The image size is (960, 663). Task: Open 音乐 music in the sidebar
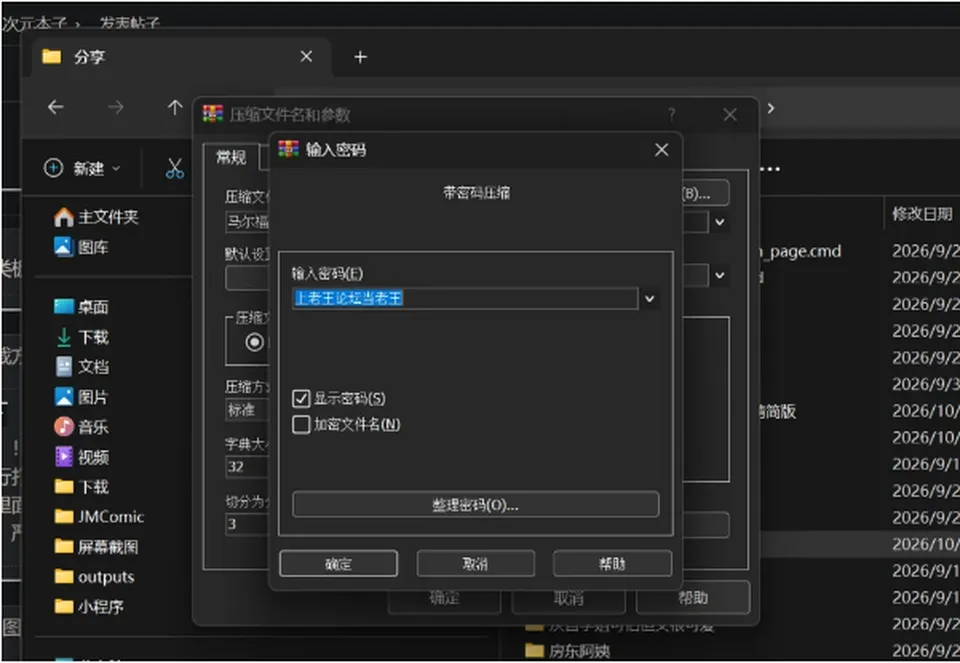[x=81, y=426]
